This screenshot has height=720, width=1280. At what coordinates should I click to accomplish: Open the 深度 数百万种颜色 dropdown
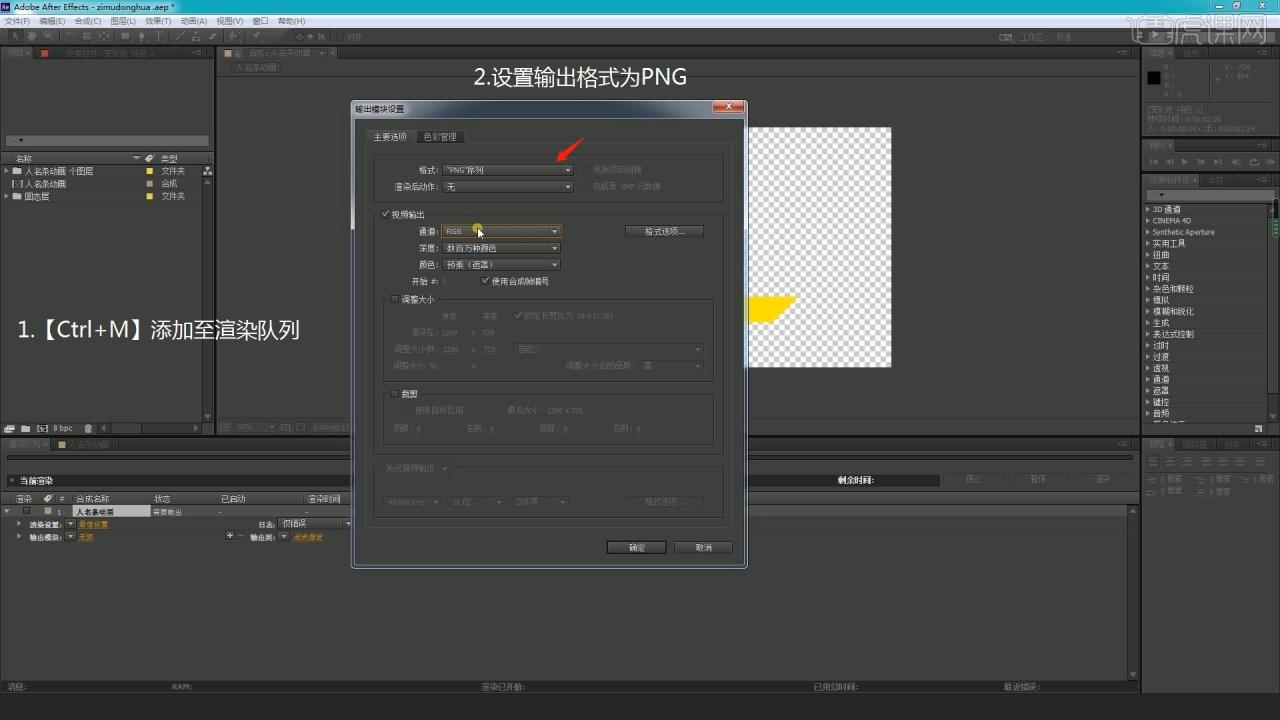[x=501, y=247]
